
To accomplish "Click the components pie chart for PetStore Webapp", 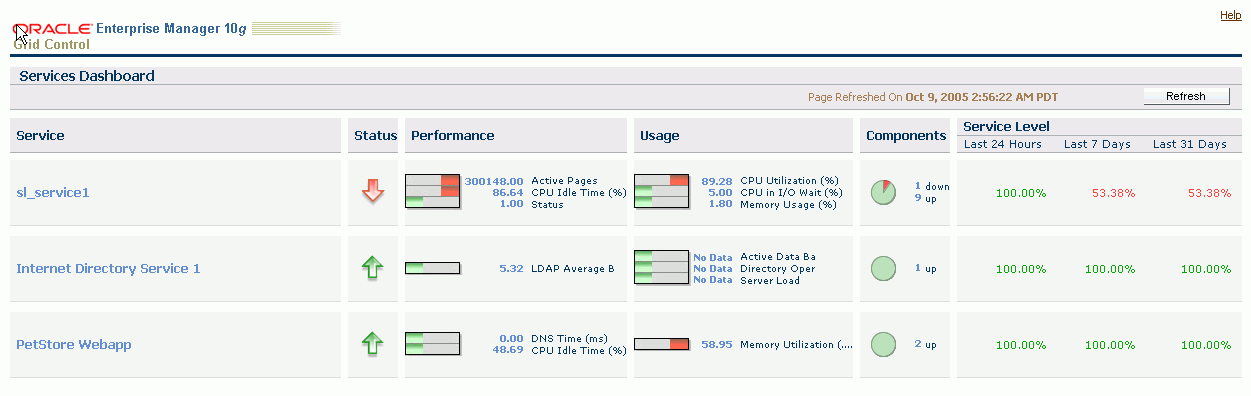I will [883, 344].
